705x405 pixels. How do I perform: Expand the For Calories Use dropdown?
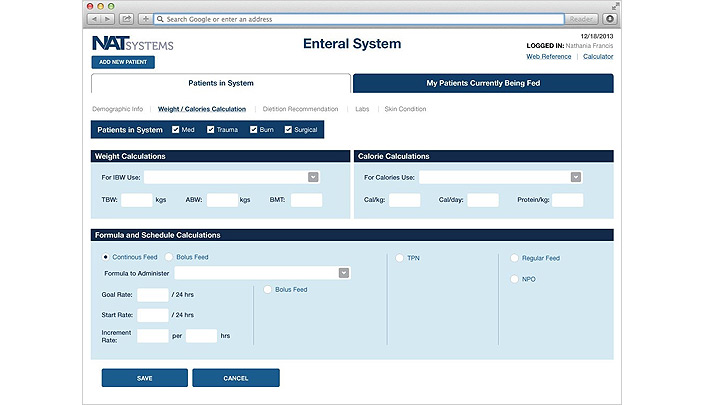(x=576, y=177)
